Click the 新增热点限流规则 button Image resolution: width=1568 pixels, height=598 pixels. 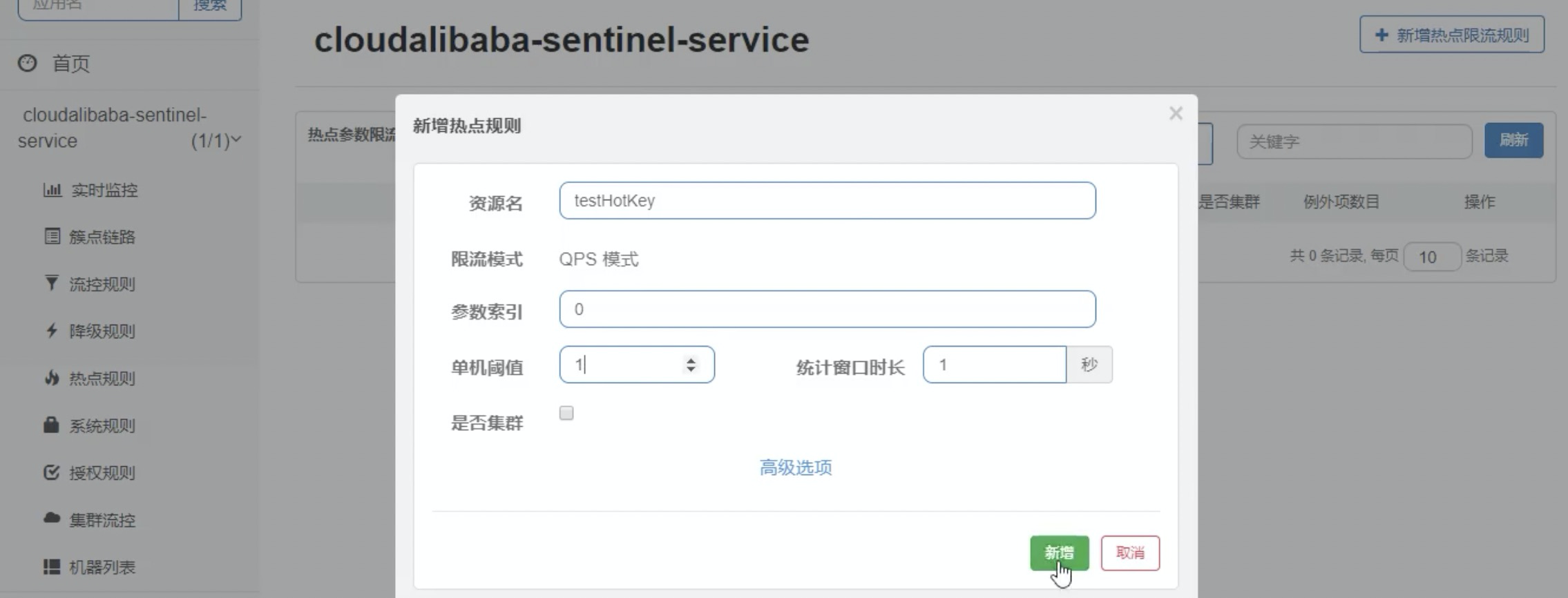pyautogui.click(x=1451, y=34)
